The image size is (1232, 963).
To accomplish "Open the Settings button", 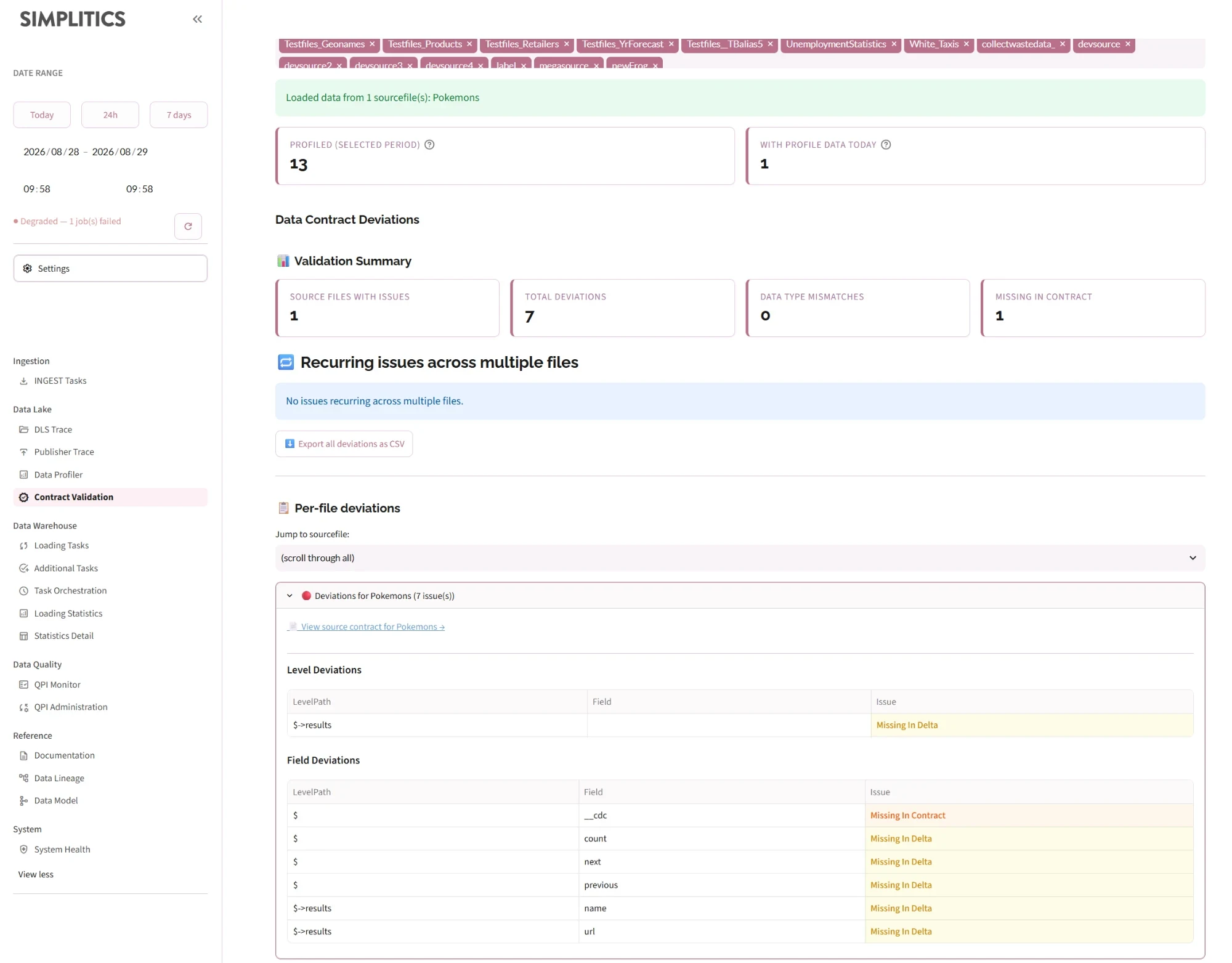I will click(x=110, y=269).
